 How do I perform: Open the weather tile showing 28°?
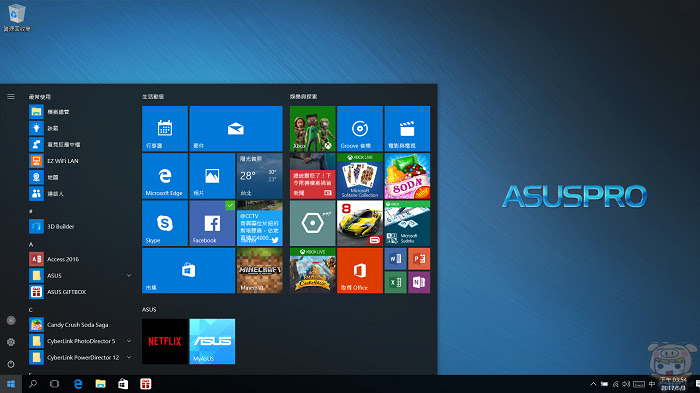(259, 176)
